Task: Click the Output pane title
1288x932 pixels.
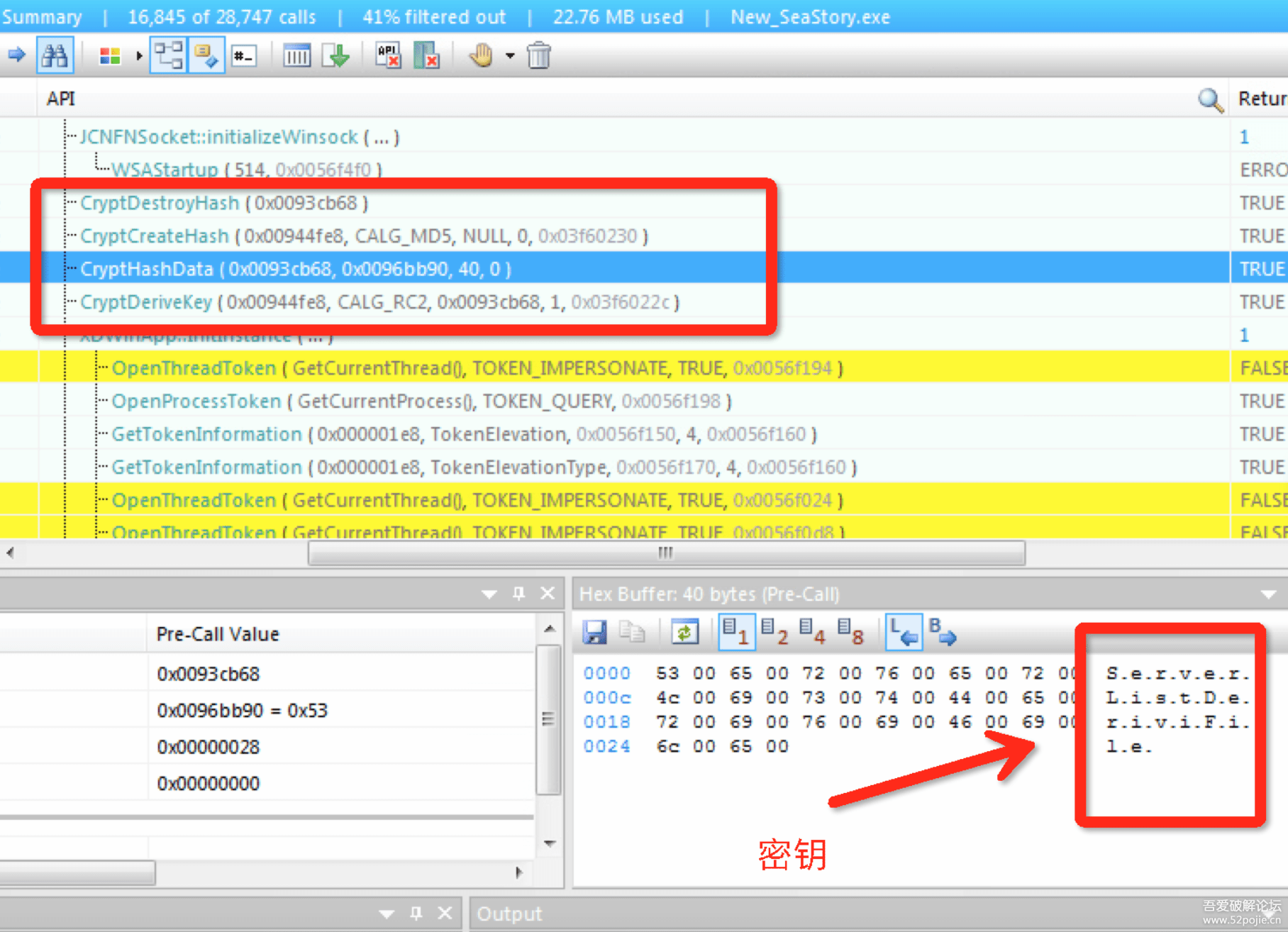Action: coord(509,914)
